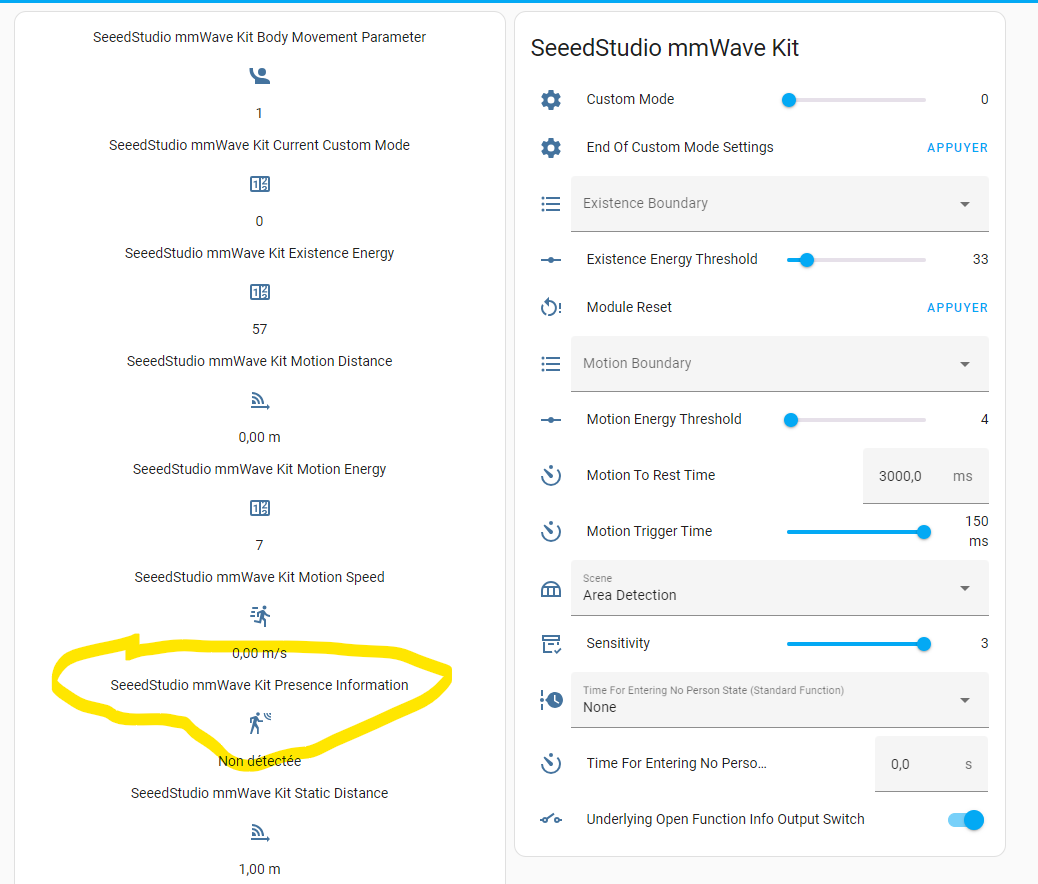Open the Existence Boundary dropdown

(x=780, y=204)
